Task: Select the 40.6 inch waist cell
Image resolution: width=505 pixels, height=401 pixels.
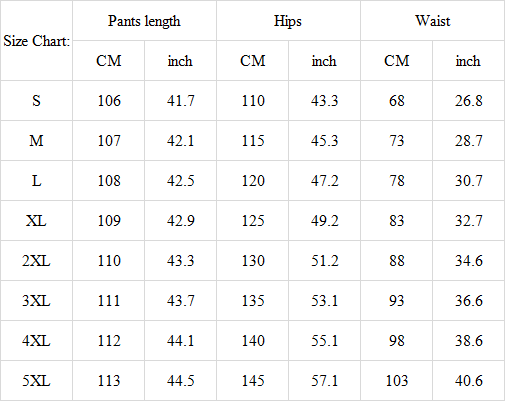Action: click(x=468, y=380)
